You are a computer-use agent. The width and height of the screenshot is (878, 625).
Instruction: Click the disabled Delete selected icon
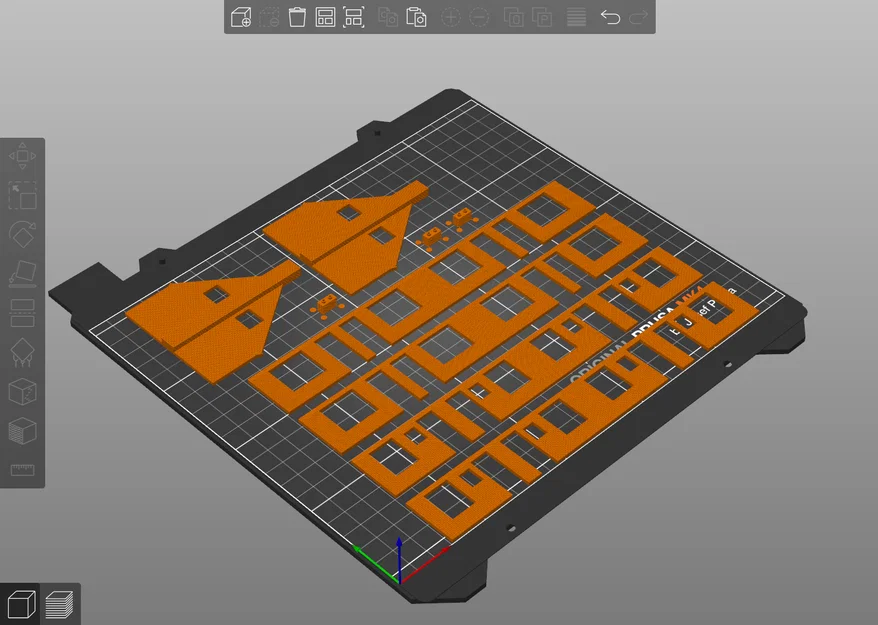(x=269, y=17)
